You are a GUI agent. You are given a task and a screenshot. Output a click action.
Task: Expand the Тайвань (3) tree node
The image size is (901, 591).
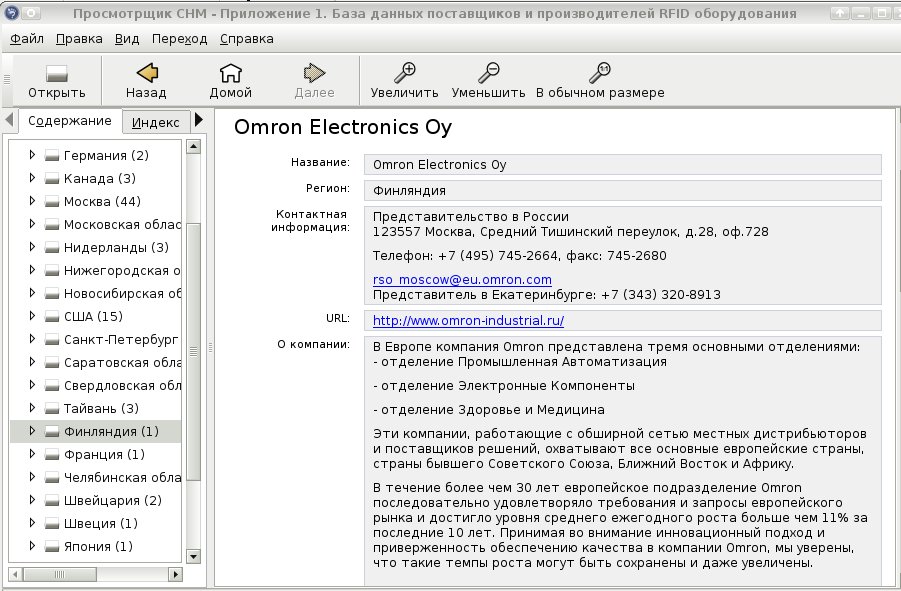[32, 407]
